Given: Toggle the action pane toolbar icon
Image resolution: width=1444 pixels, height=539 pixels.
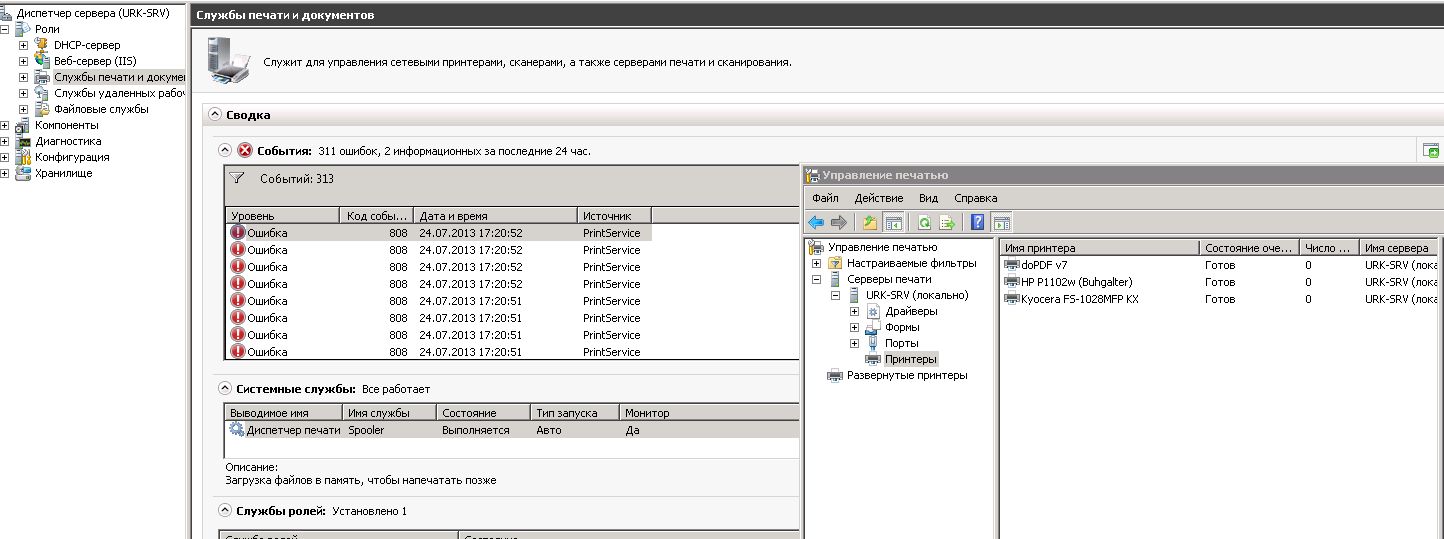Looking at the screenshot, I should point(1002,223).
